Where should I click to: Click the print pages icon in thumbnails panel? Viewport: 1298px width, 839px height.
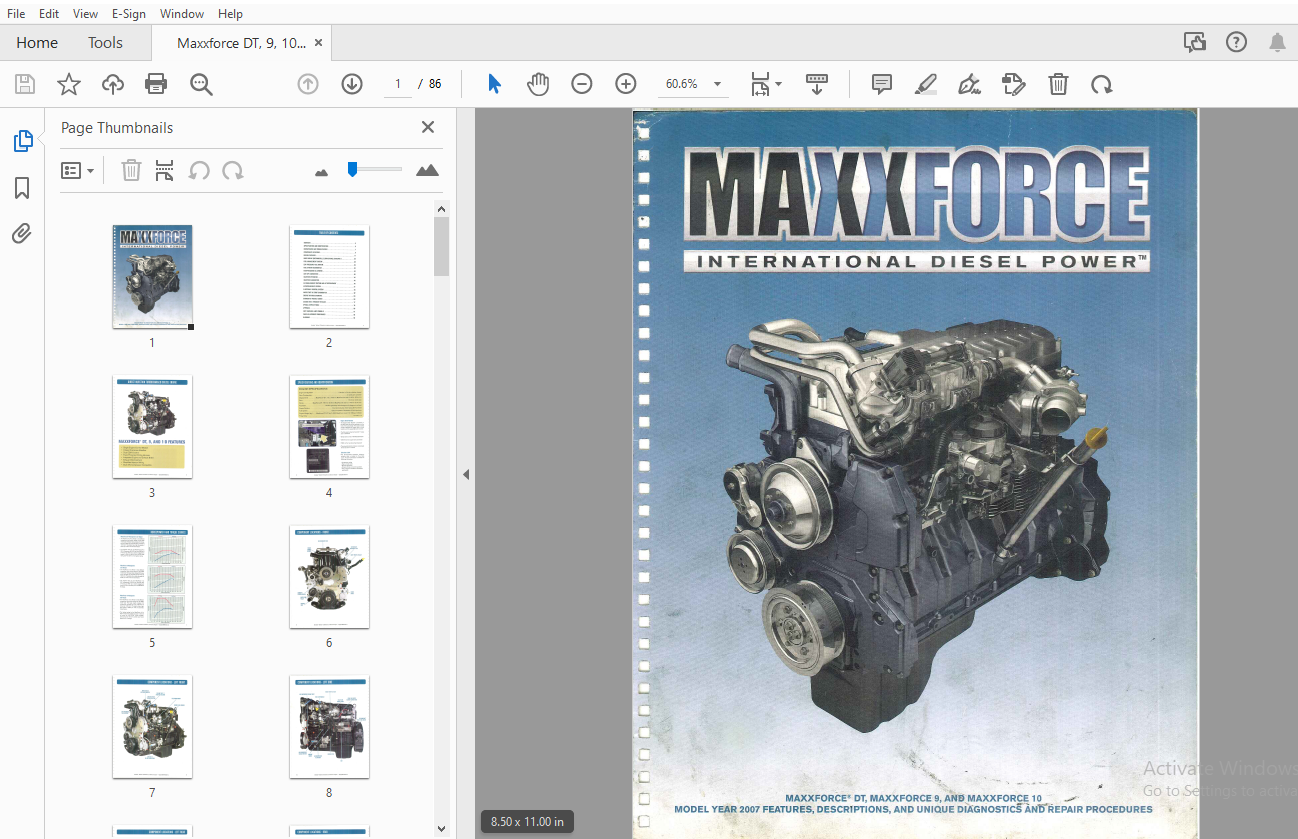pos(165,171)
